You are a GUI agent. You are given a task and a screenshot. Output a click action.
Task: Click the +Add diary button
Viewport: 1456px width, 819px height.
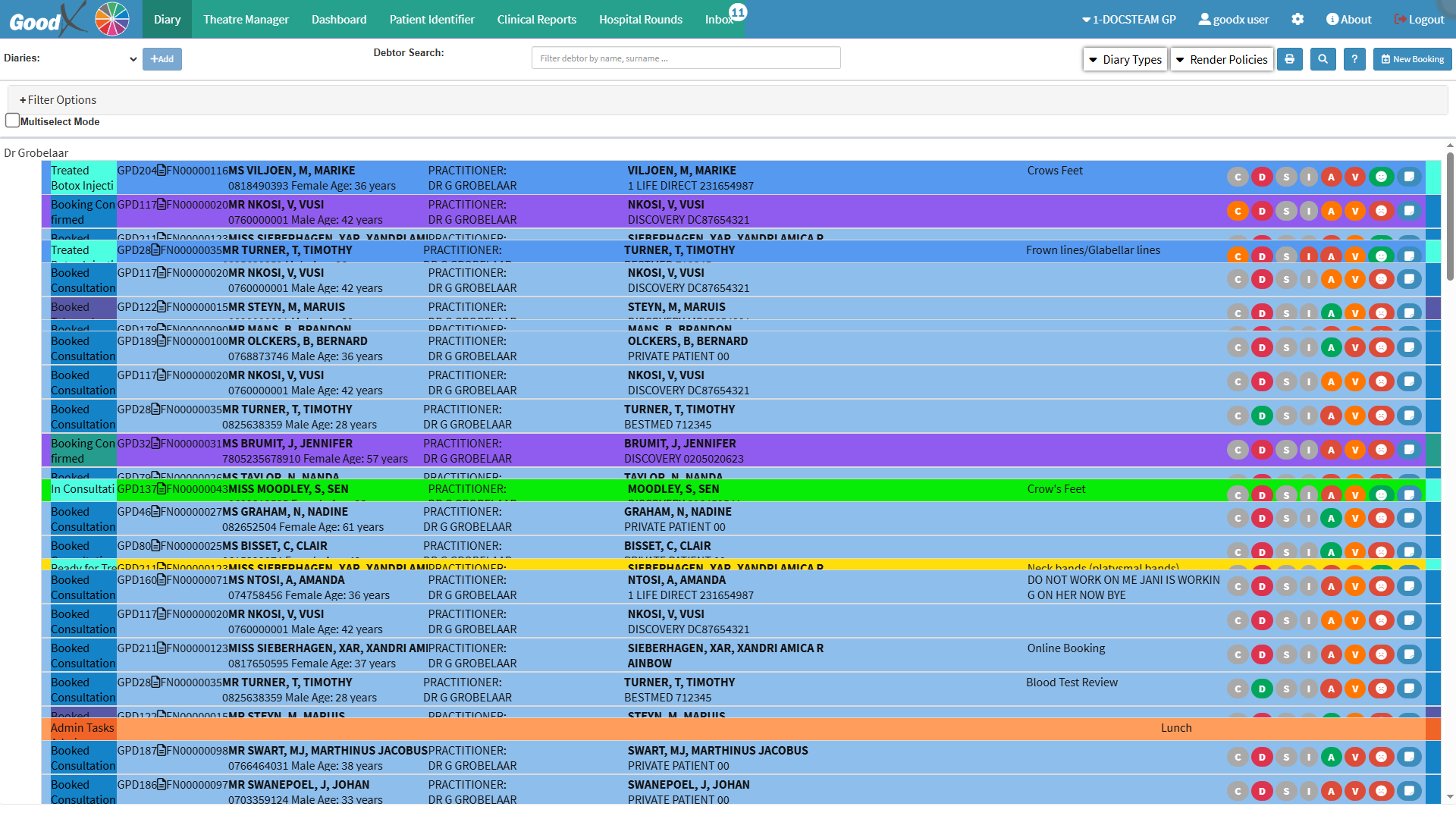[162, 59]
